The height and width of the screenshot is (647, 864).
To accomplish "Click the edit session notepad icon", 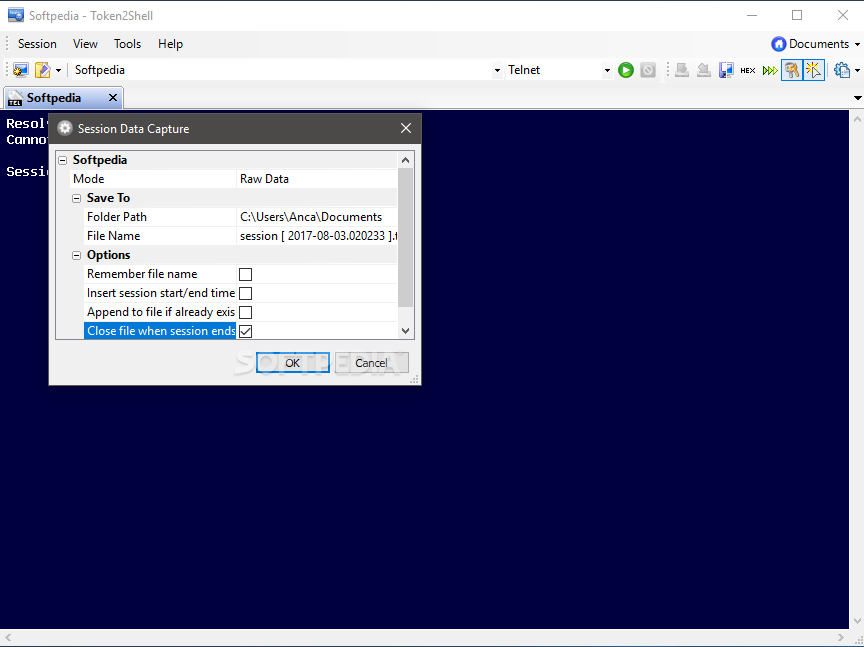I will (x=42, y=70).
